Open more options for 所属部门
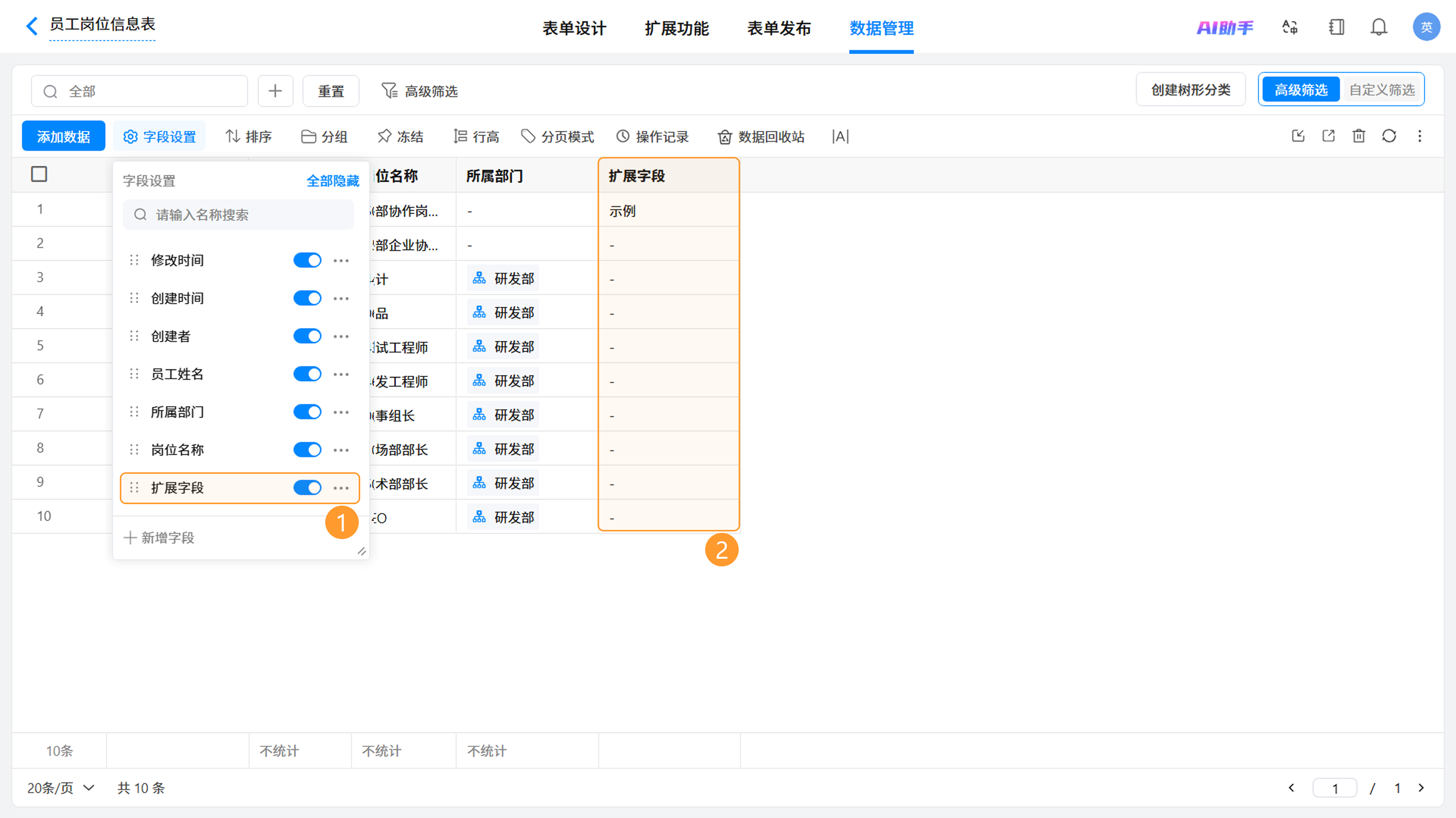 pos(341,412)
